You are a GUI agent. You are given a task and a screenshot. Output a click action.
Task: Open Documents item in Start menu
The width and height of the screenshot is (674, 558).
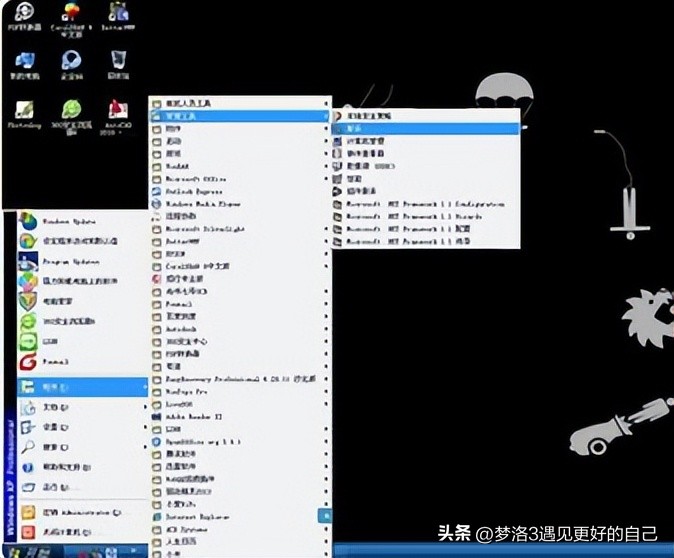click(82, 407)
